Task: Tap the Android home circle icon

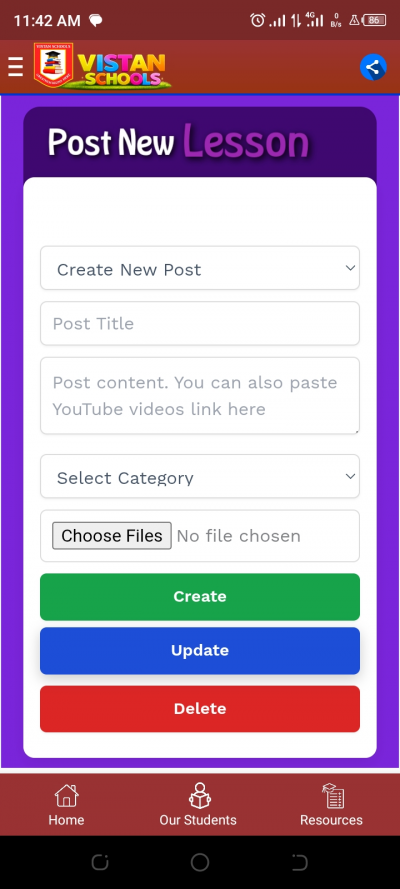Action: pos(199,862)
